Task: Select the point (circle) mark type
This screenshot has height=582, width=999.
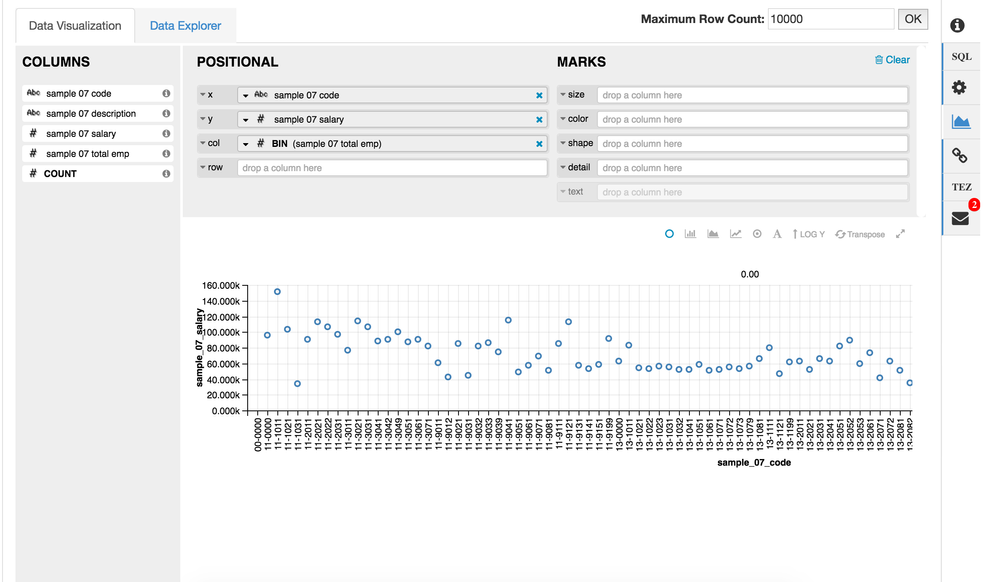Action: (x=669, y=234)
